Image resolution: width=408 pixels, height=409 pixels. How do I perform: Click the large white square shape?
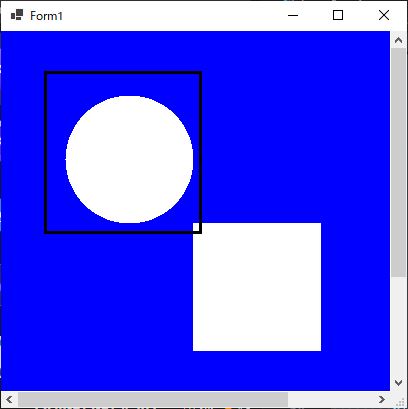pos(257,287)
